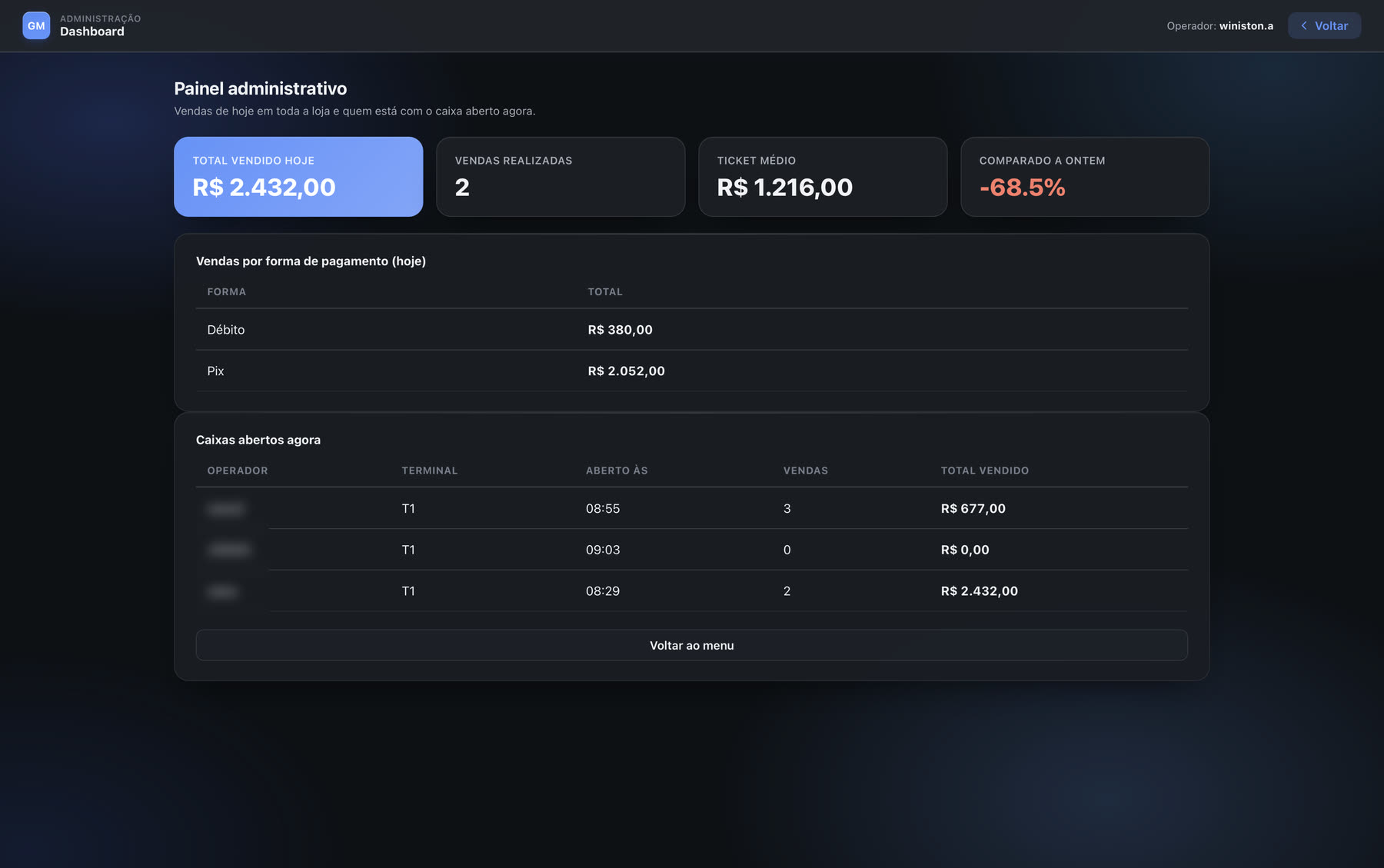Select the Vendas Realizadas card
The width and height of the screenshot is (1384, 868).
[x=561, y=177]
